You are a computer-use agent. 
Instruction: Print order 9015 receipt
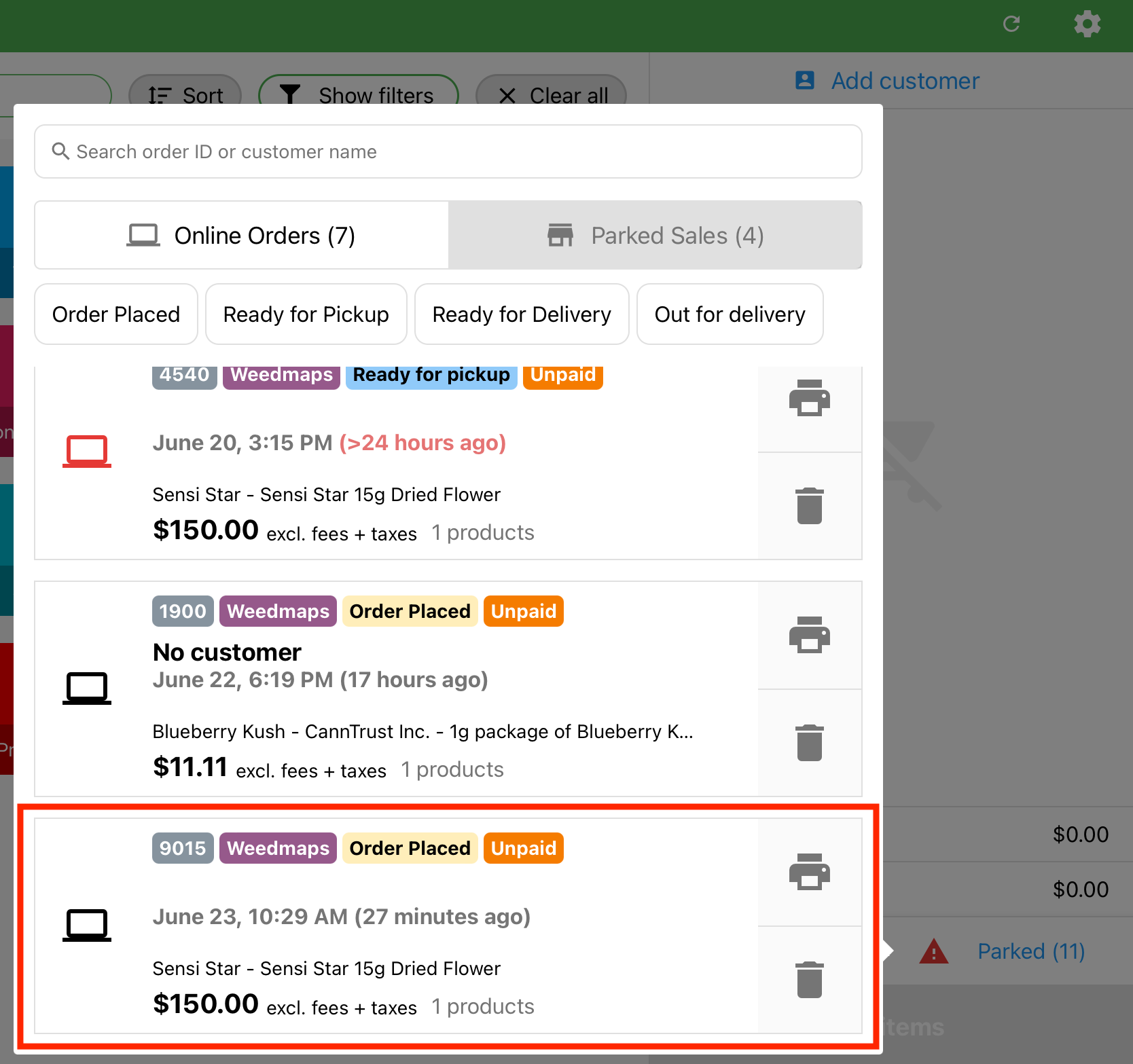tap(809, 873)
